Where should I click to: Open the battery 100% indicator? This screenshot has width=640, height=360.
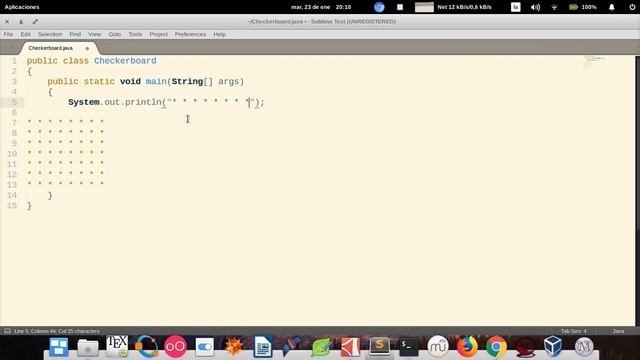[x=582, y=7]
